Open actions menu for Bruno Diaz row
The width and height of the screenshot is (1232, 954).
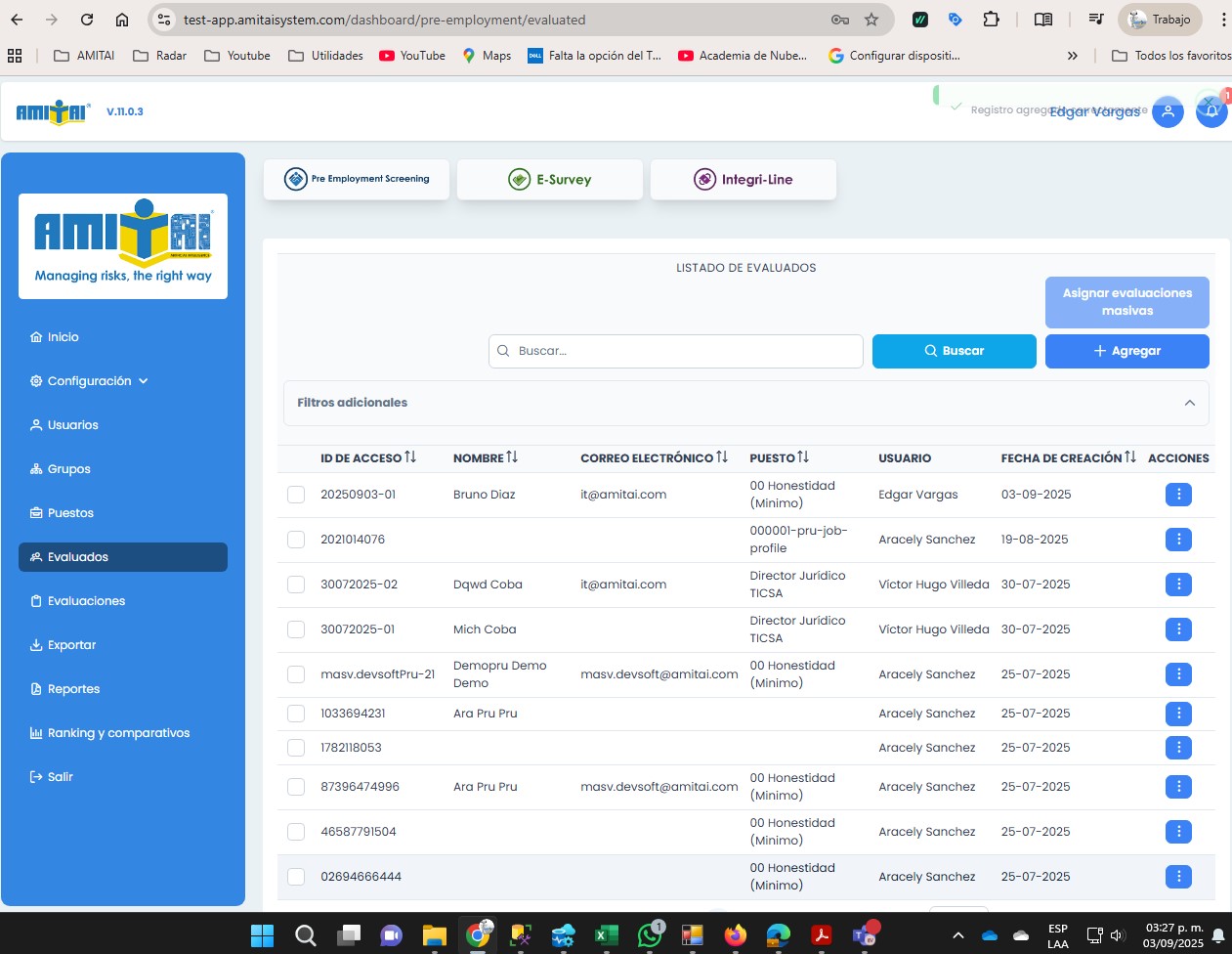pos(1178,495)
